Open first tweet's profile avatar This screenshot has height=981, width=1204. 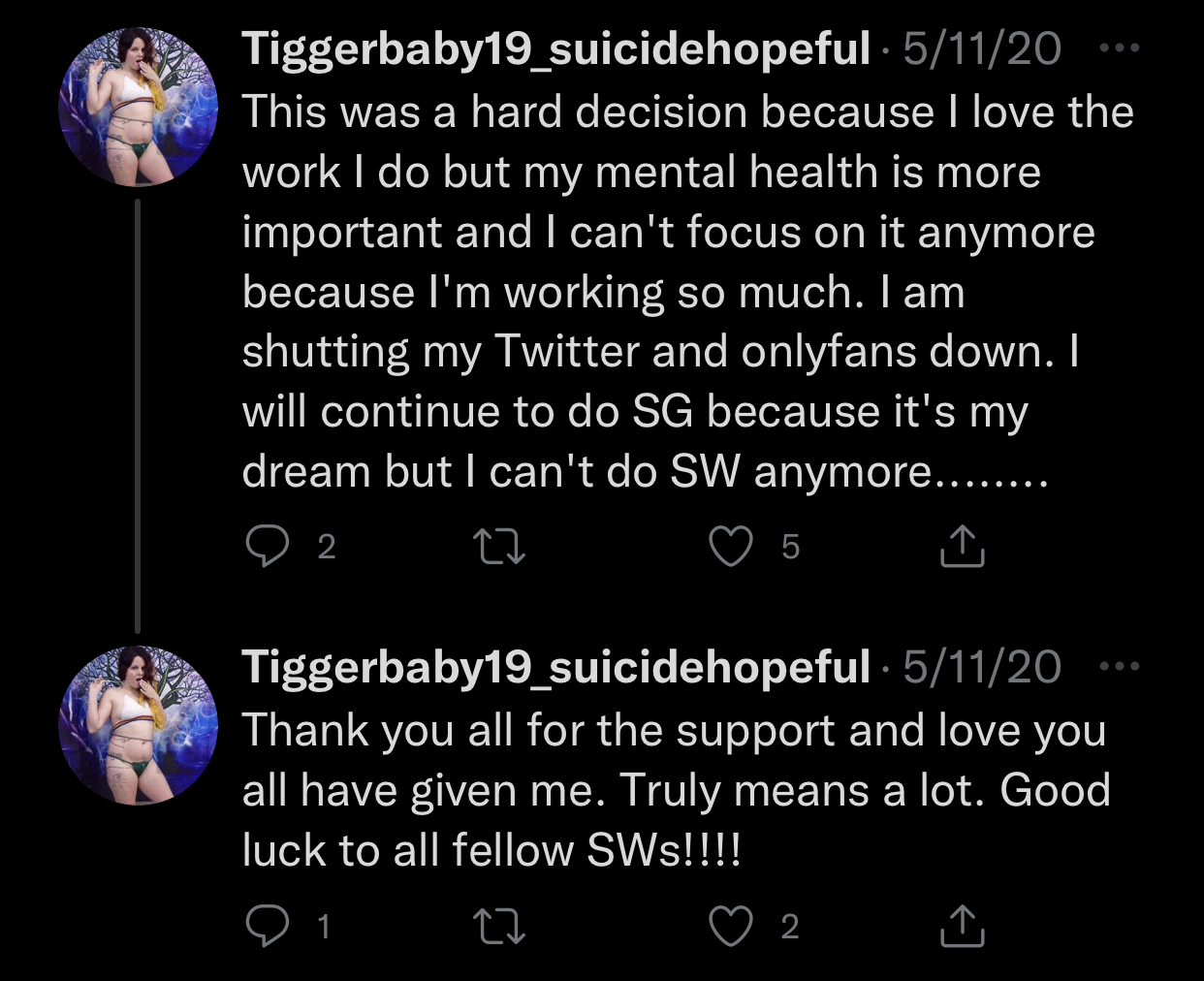139,107
